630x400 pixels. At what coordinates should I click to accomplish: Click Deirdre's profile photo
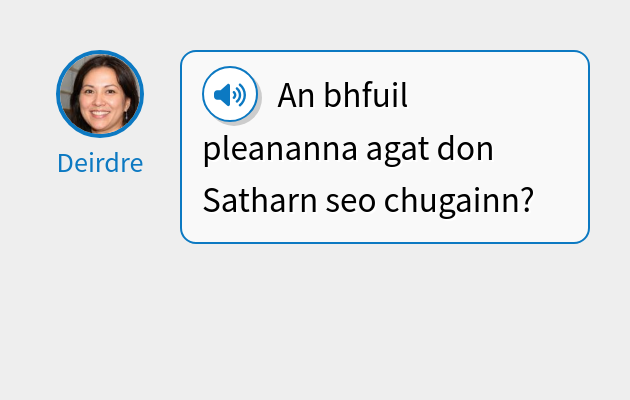100,94
